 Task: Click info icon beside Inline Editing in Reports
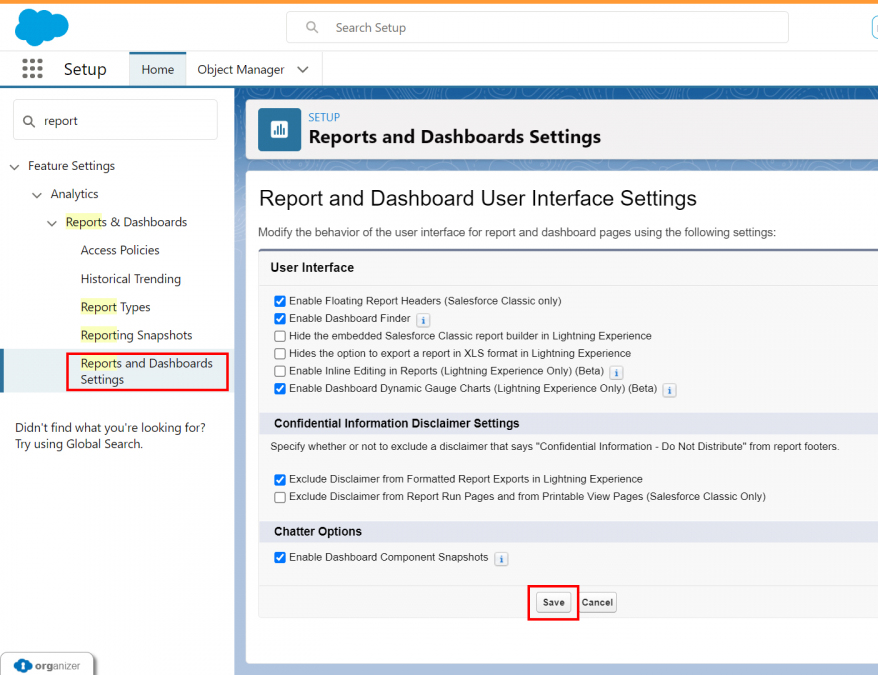coord(617,371)
